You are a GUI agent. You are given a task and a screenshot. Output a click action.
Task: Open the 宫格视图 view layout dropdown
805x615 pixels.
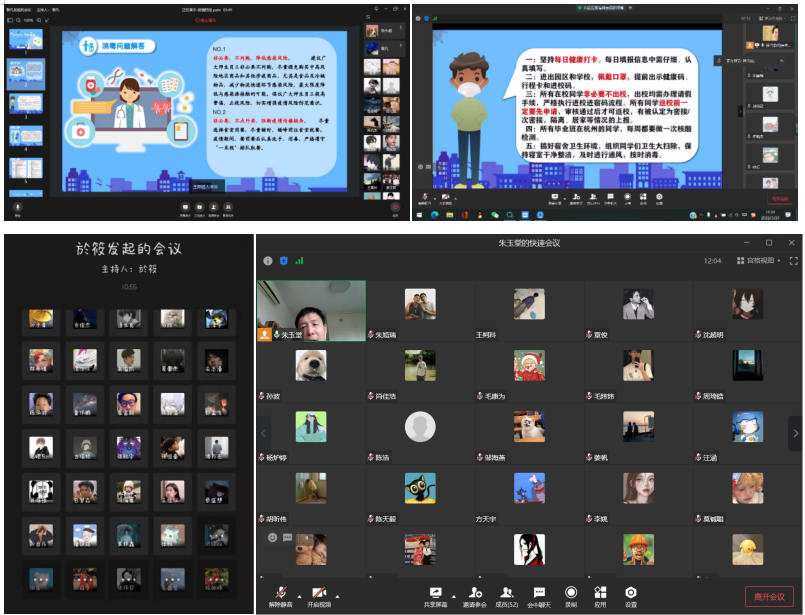tap(766, 260)
